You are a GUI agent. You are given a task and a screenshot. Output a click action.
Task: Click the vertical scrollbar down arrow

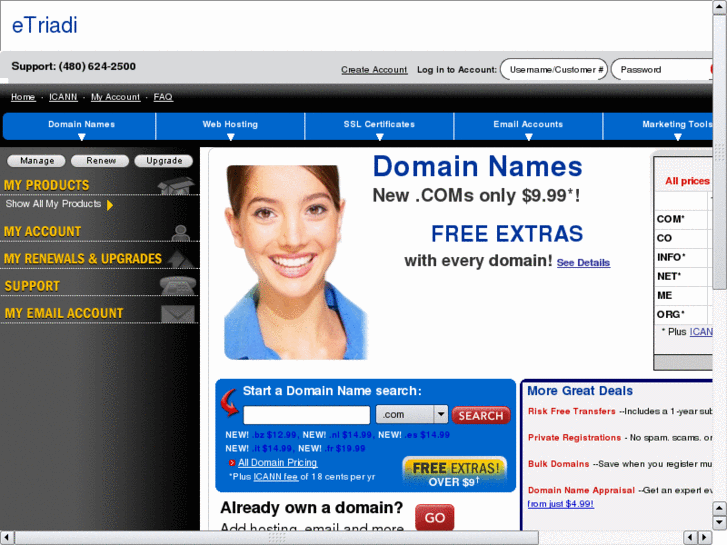[x=720, y=522]
